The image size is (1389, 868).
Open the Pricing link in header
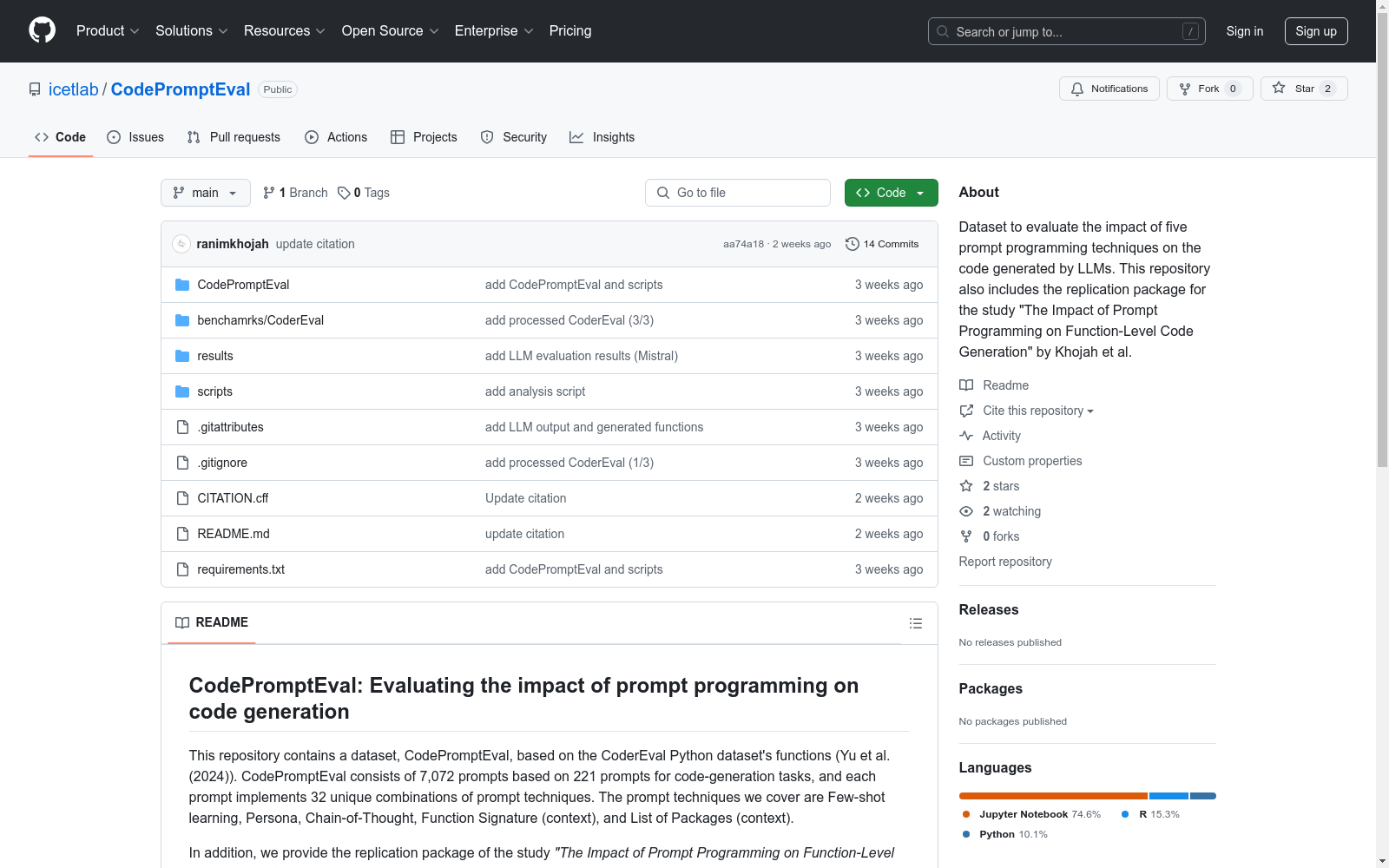570,31
